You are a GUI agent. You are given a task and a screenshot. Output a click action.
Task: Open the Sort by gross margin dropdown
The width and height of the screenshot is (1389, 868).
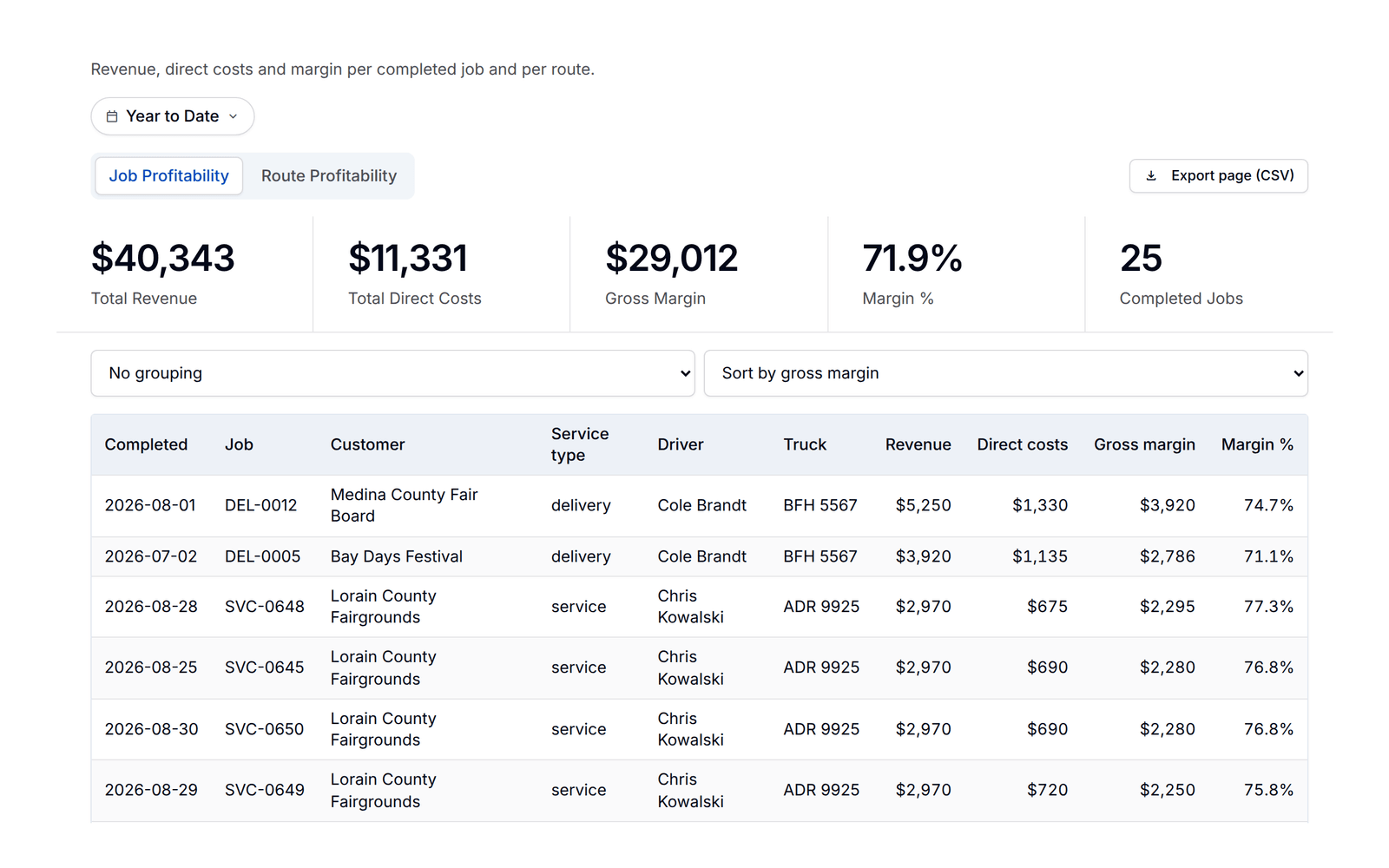click(x=1005, y=373)
